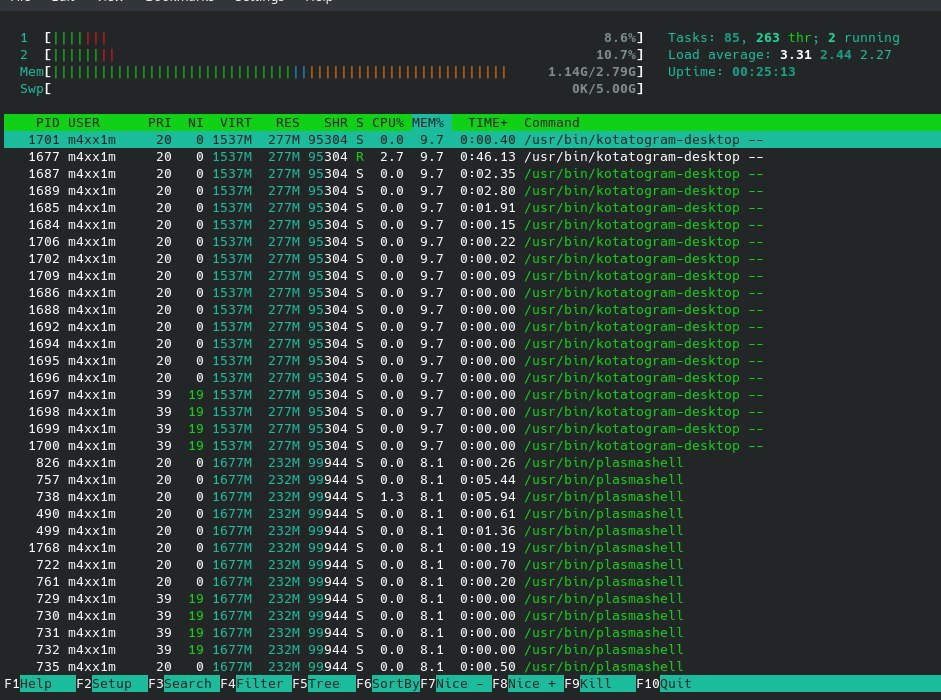Sort by the VIRT column header
This screenshot has width=941, height=700.
click(x=236, y=122)
